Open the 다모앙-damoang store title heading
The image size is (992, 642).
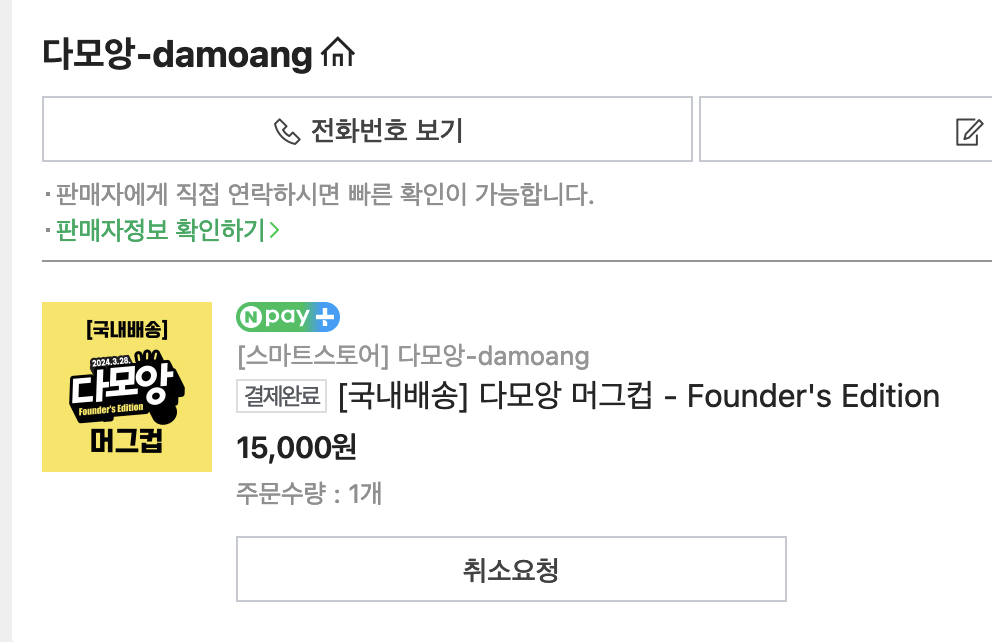pyautogui.click(x=177, y=54)
